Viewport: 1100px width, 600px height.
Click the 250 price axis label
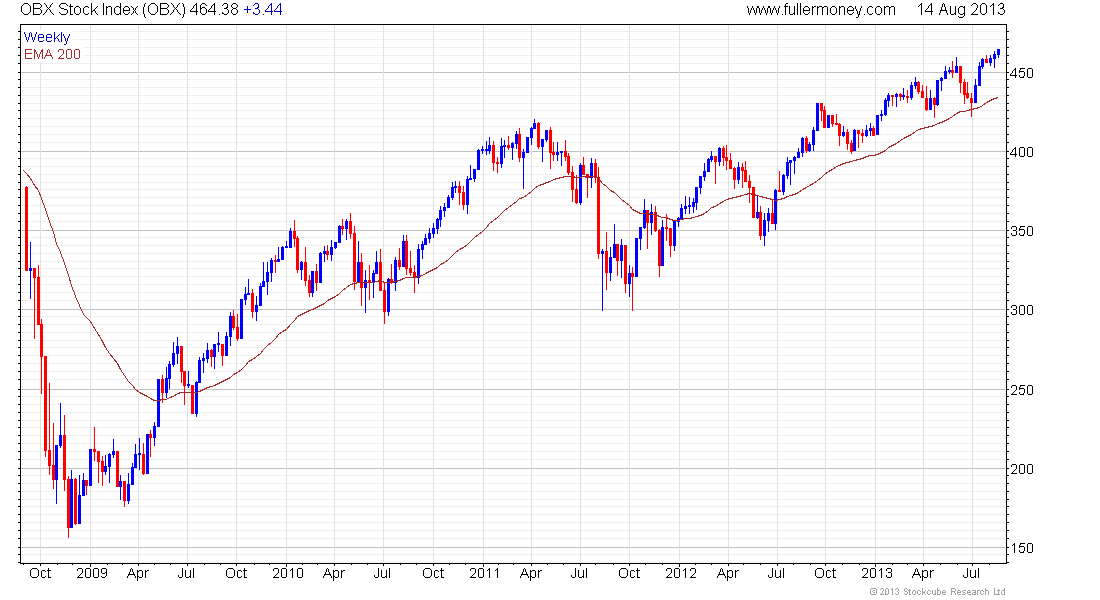1021,390
